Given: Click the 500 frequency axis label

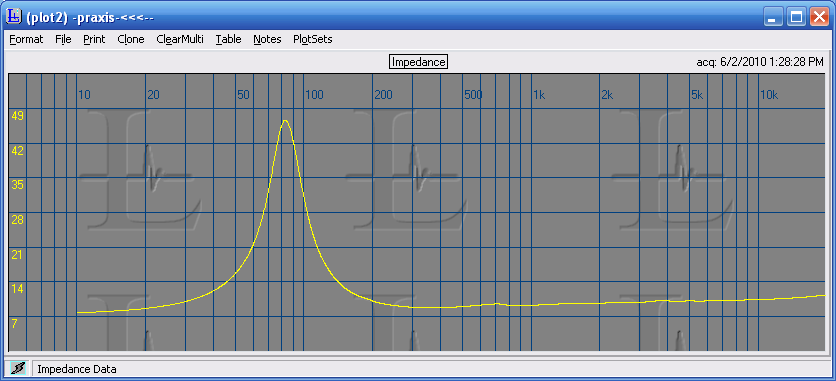Looking at the screenshot, I should coord(473,95).
